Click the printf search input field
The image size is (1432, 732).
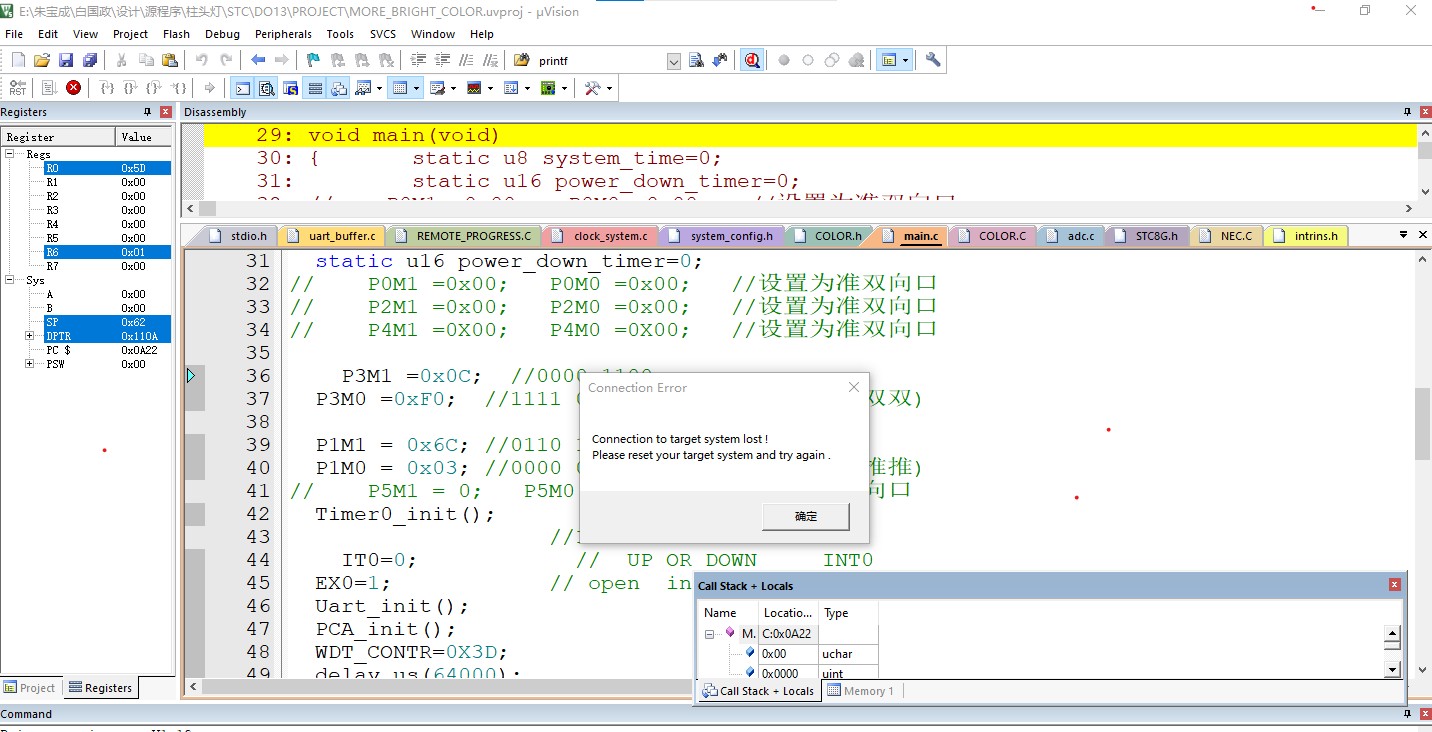[x=600, y=61]
